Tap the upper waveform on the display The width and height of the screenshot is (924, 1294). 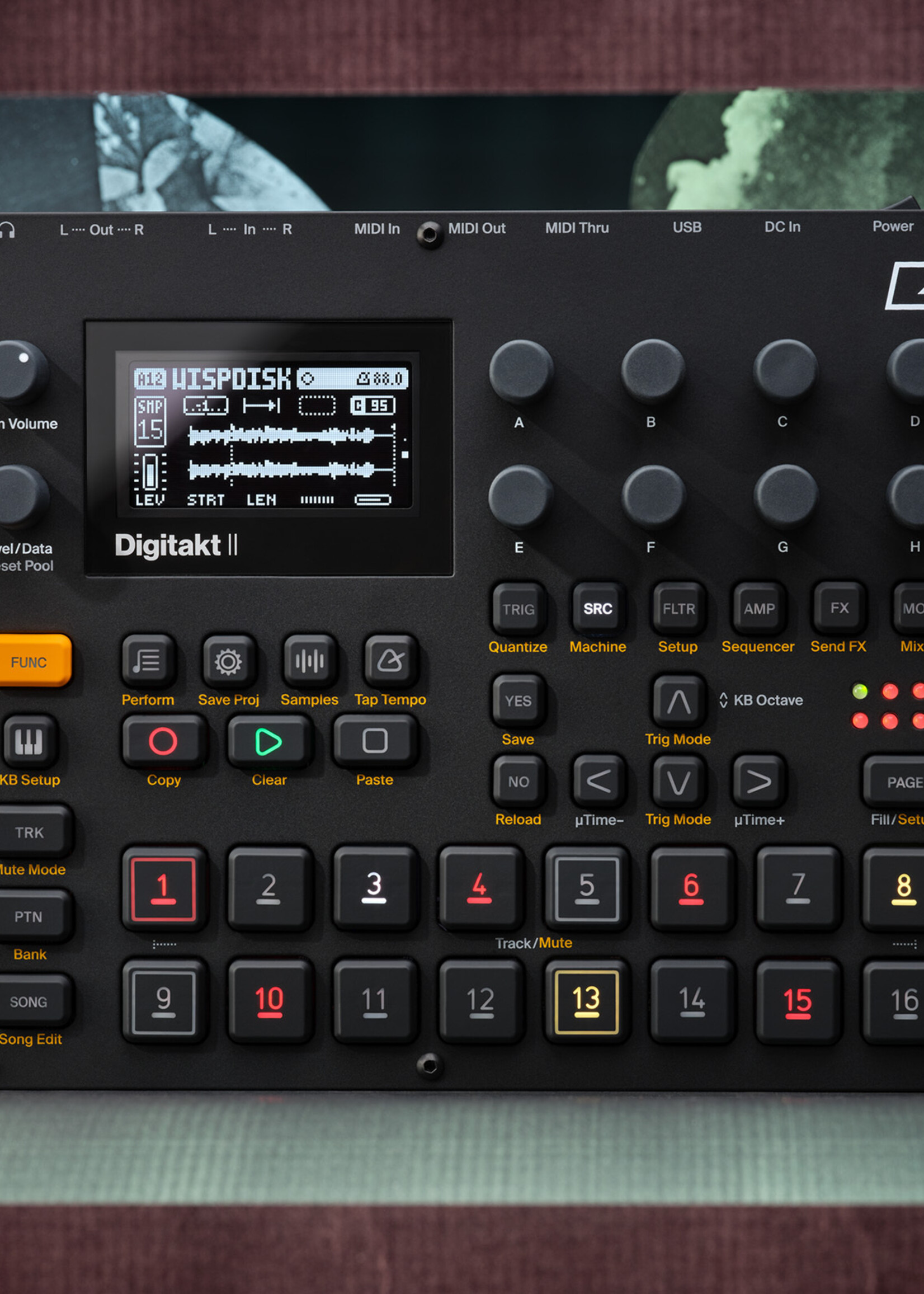tap(291, 436)
